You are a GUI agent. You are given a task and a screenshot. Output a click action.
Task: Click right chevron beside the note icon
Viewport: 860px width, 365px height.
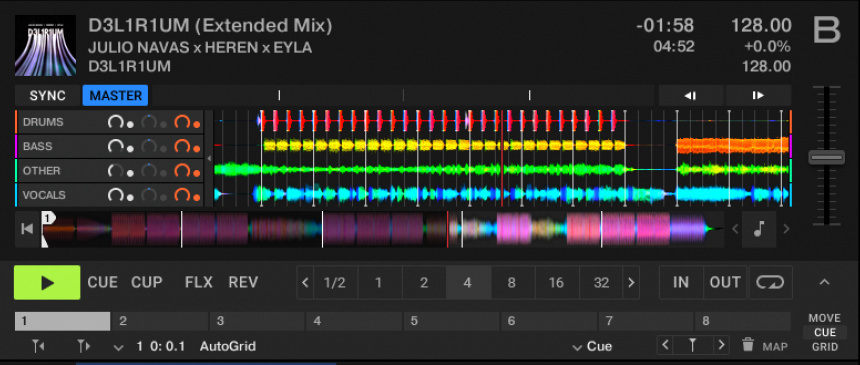tap(786, 229)
